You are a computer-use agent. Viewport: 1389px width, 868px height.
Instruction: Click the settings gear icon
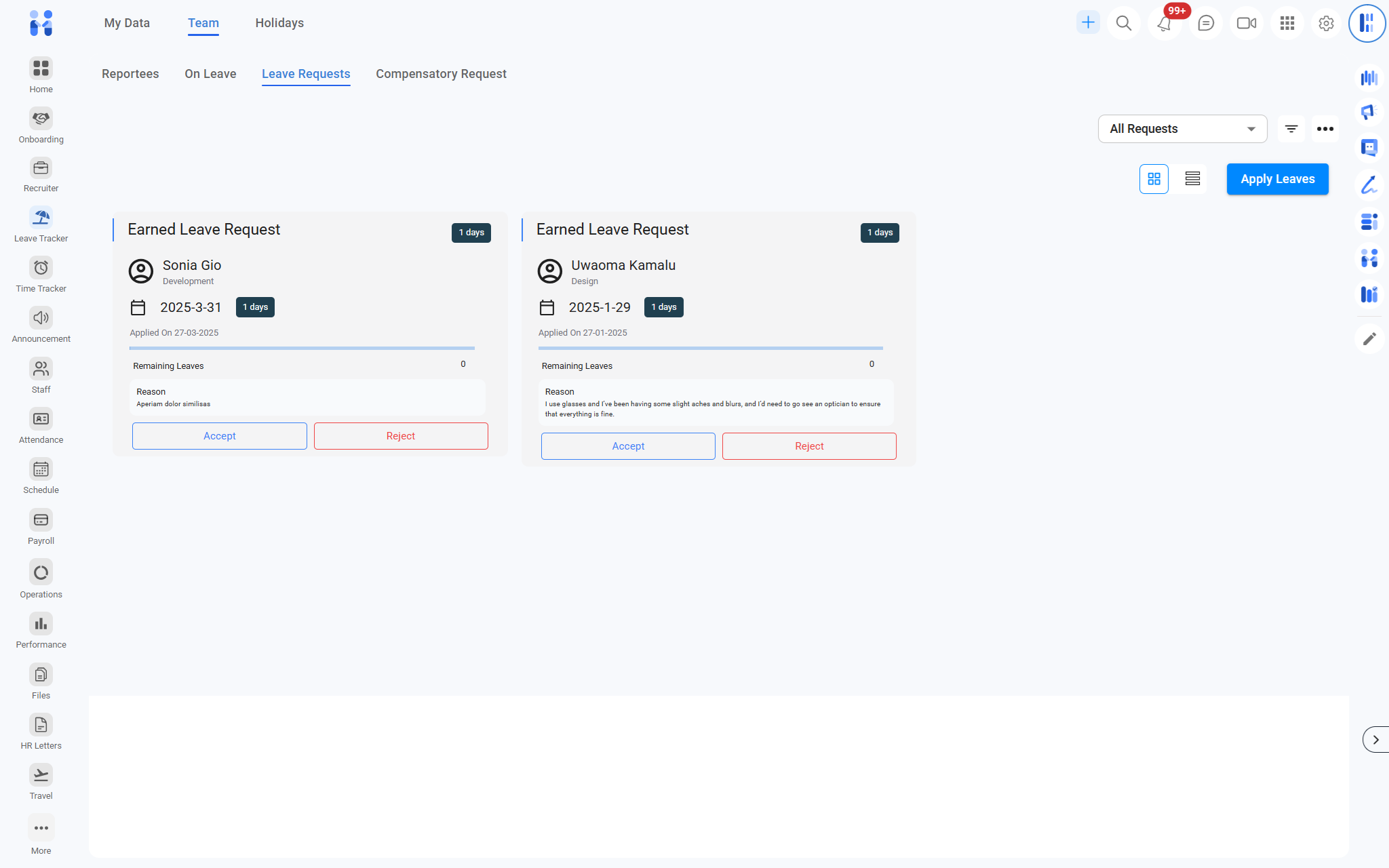(x=1326, y=24)
